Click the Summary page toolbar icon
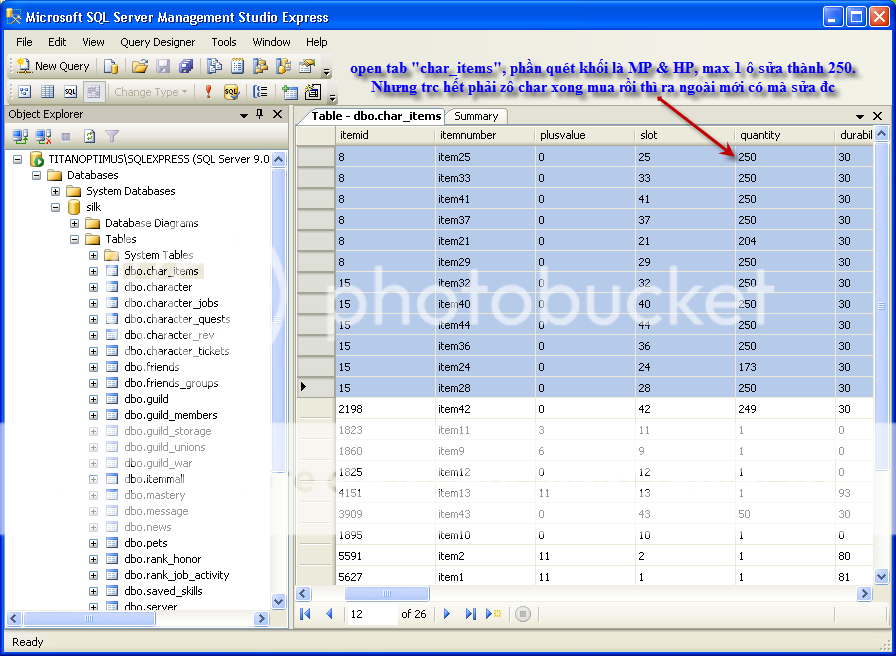The image size is (896, 656). pyautogui.click(x=238, y=66)
